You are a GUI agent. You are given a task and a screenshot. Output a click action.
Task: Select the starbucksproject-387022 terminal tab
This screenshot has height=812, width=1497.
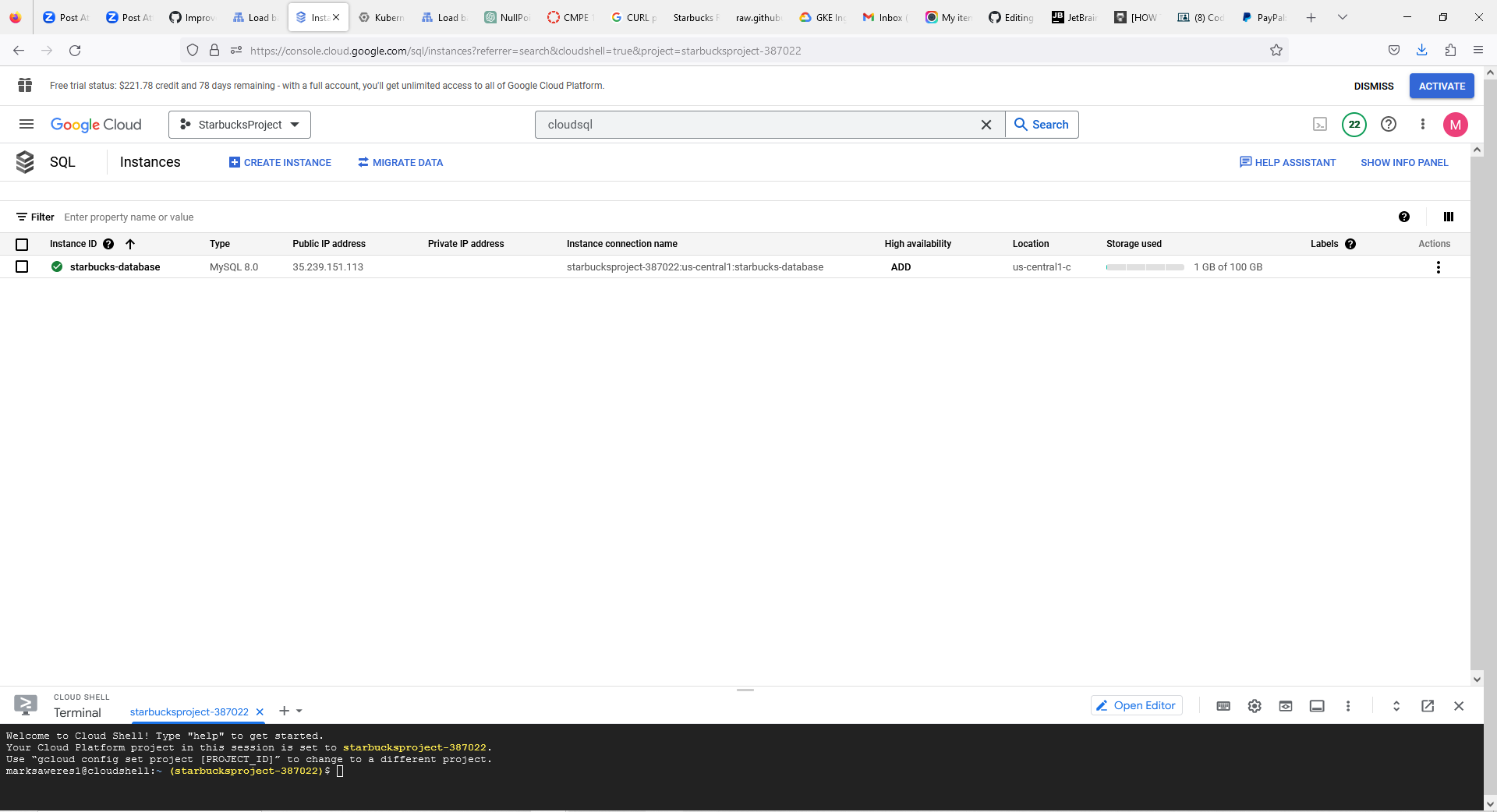click(189, 711)
